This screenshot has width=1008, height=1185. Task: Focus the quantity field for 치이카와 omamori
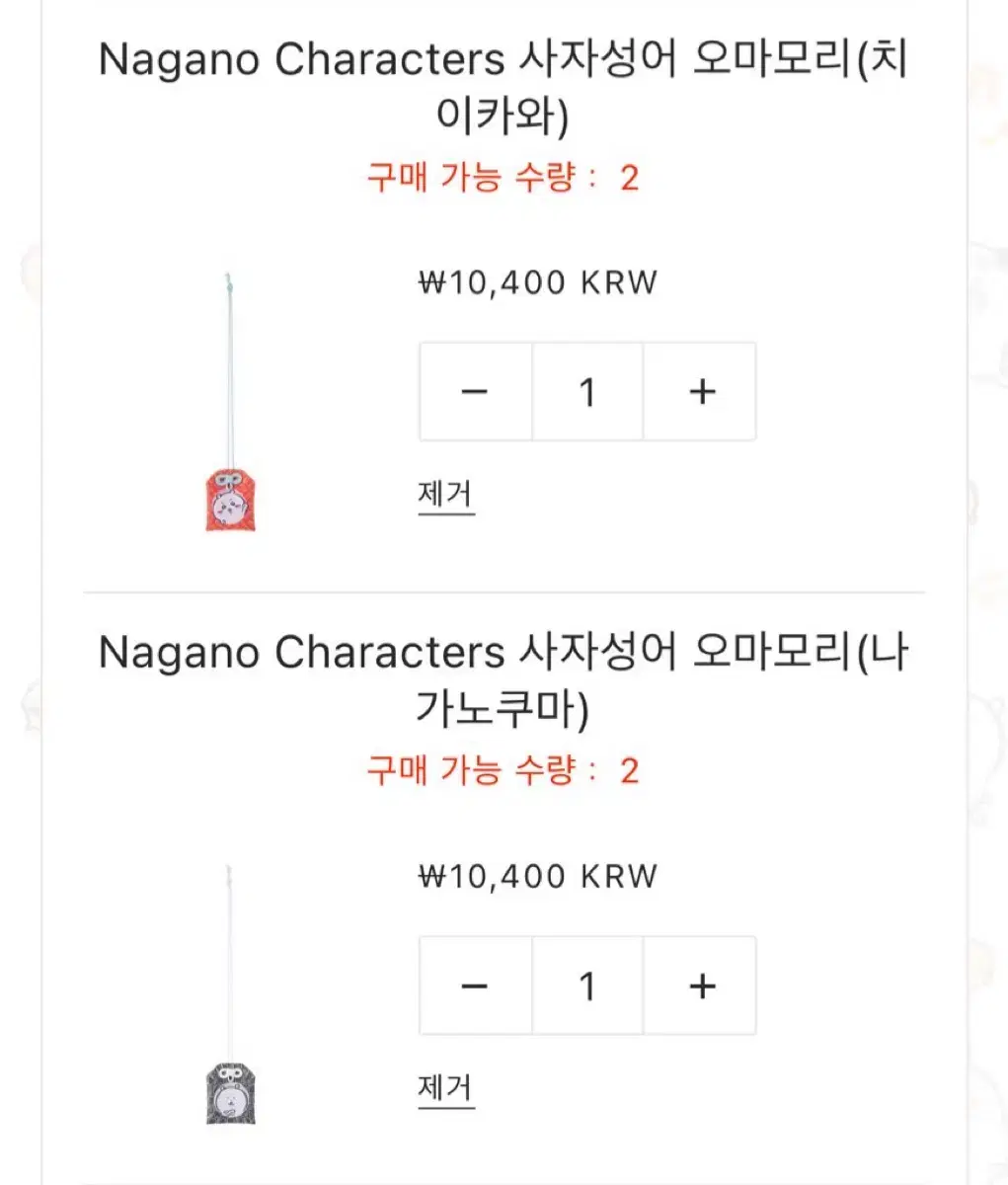pyautogui.click(x=587, y=392)
